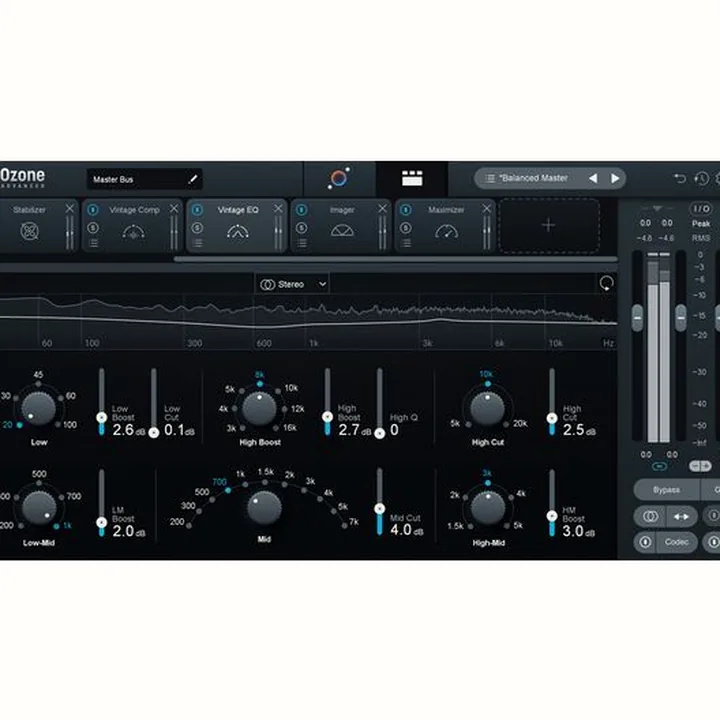Switch meter type to Peak
Viewport: 720px width, 720px height.
click(x=701, y=224)
